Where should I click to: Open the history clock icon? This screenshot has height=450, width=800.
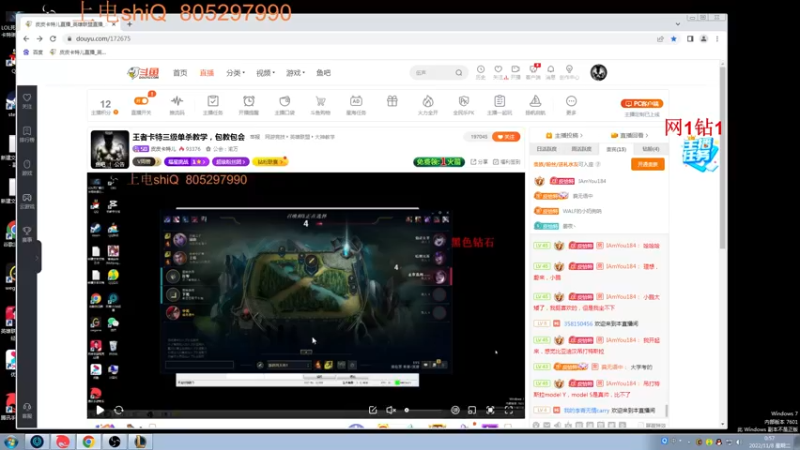pyautogui.click(x=481, y=72)
